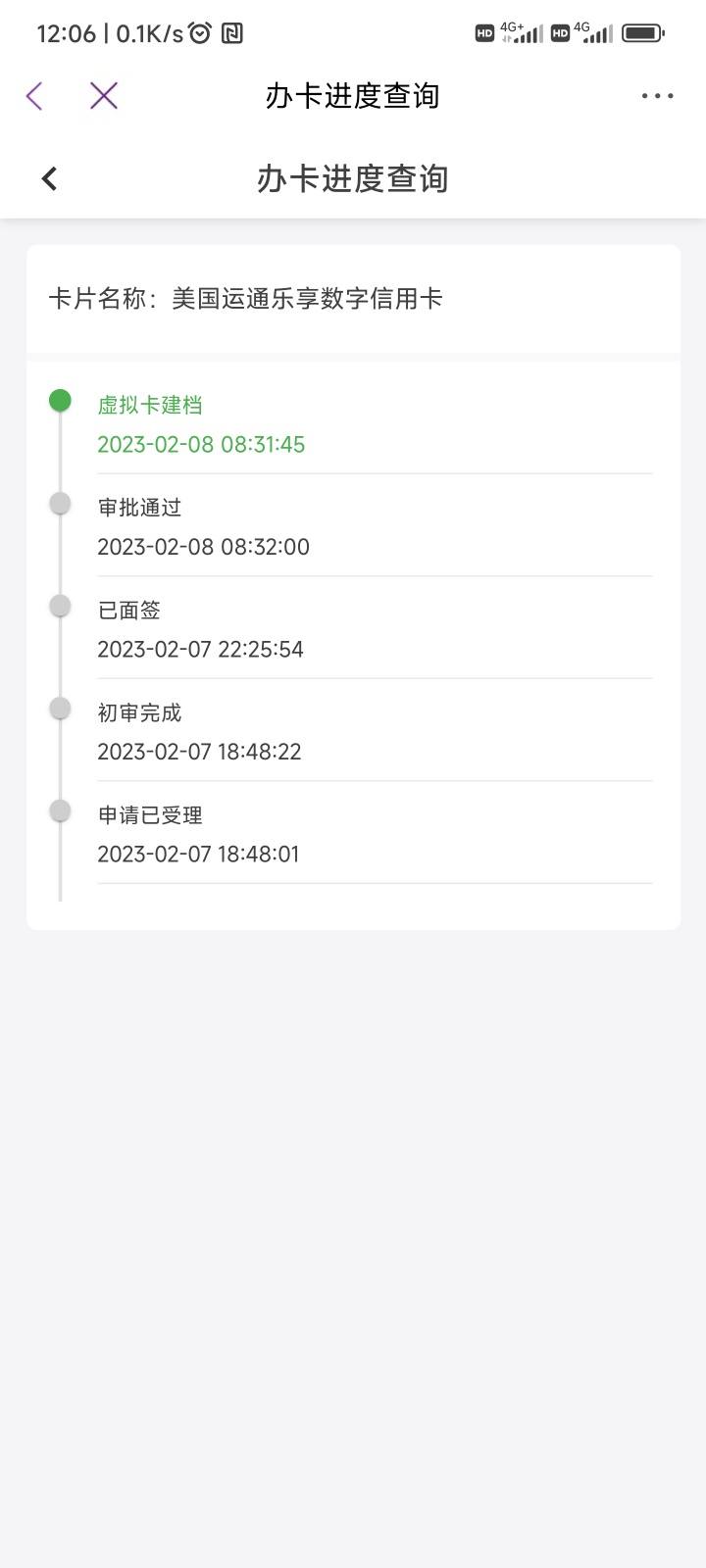
Task: Tap the purple back arrow icon
Action: 34,96
